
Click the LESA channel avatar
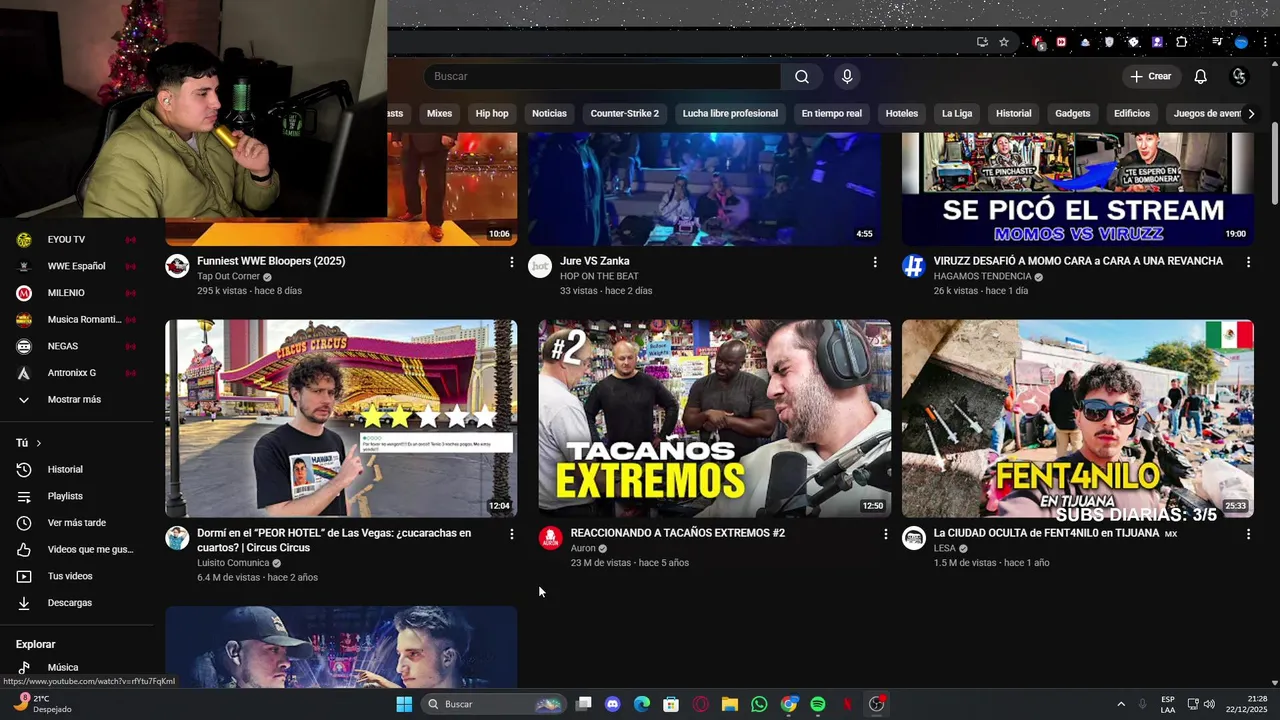[x=914, y=538]
